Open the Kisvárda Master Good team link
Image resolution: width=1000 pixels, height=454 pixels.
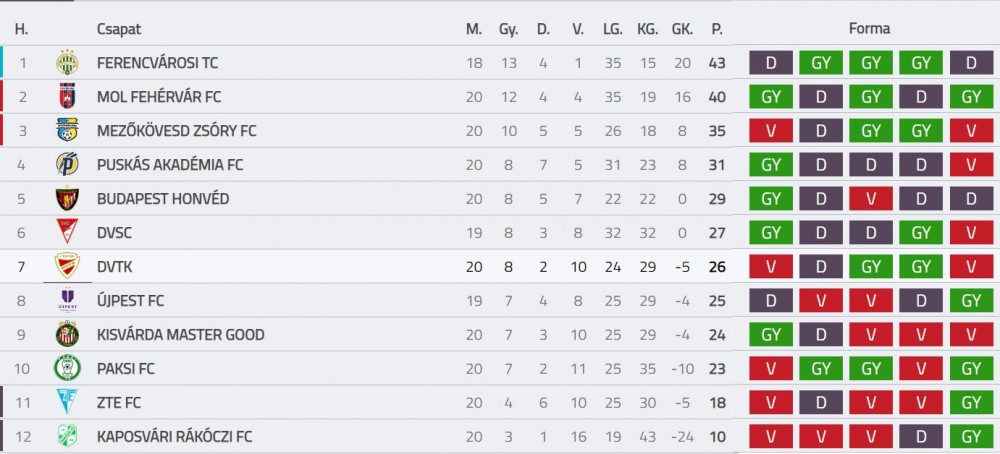pos(180,334)
